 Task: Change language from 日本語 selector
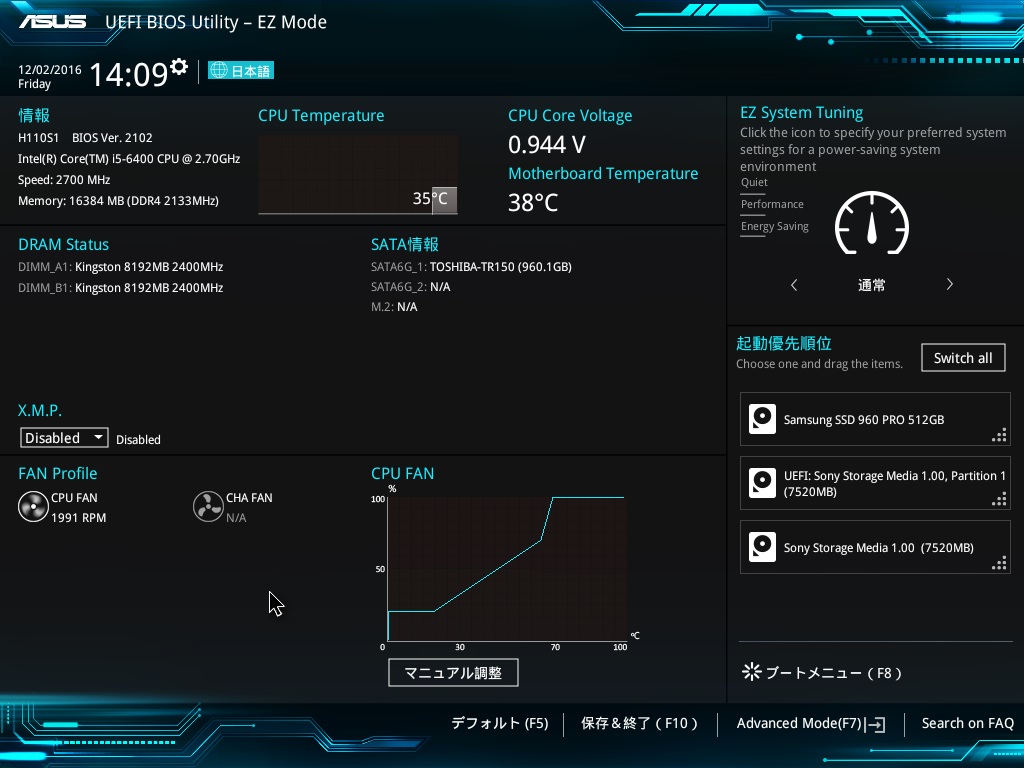coord(240,71)
